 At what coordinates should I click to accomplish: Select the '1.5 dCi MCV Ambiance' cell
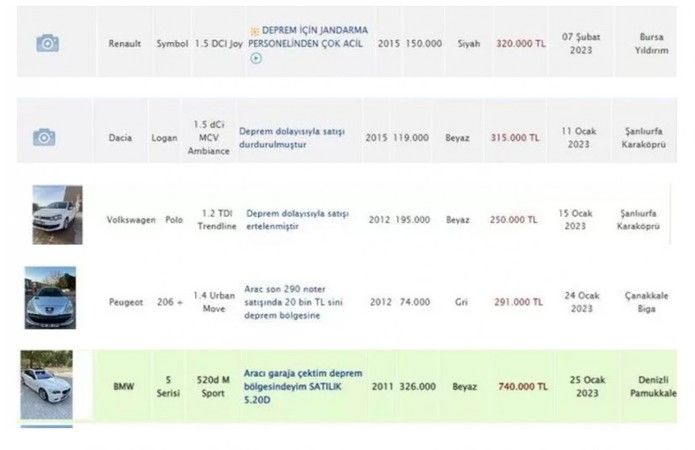tap(208, 138)
